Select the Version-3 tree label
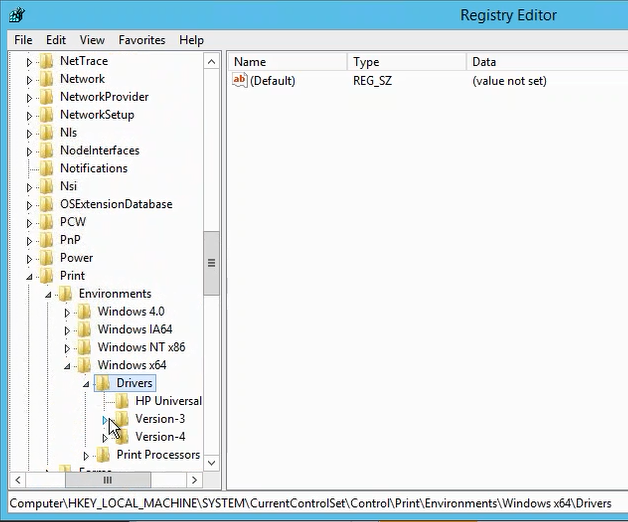Screen dimensions: 628x522 tap(160, 419)
